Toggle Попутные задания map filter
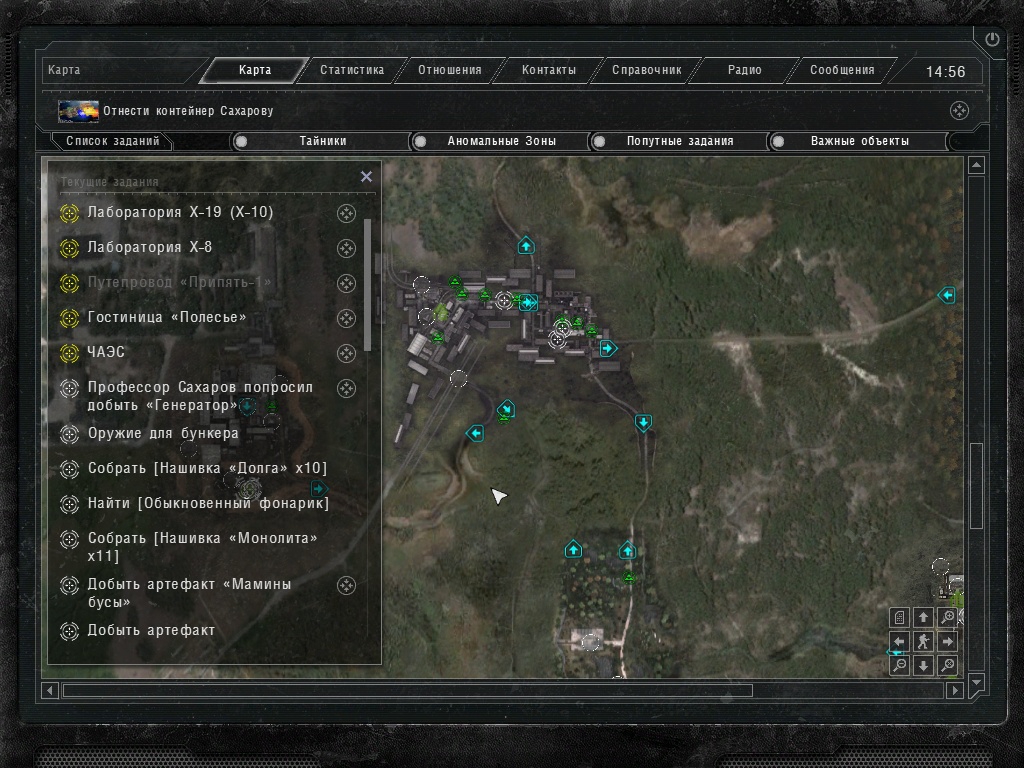 (x=679, y=141)
